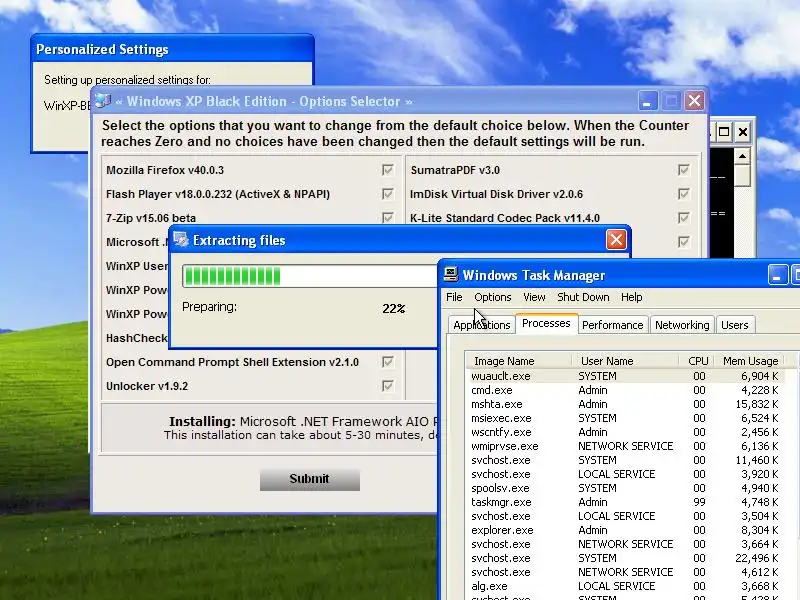Image resolution: width=800 pixels, height=600 pixels.
Task: Toggle the Flash Player v18.0.0.232 checkbox
Action: click(x=388, y=194)
